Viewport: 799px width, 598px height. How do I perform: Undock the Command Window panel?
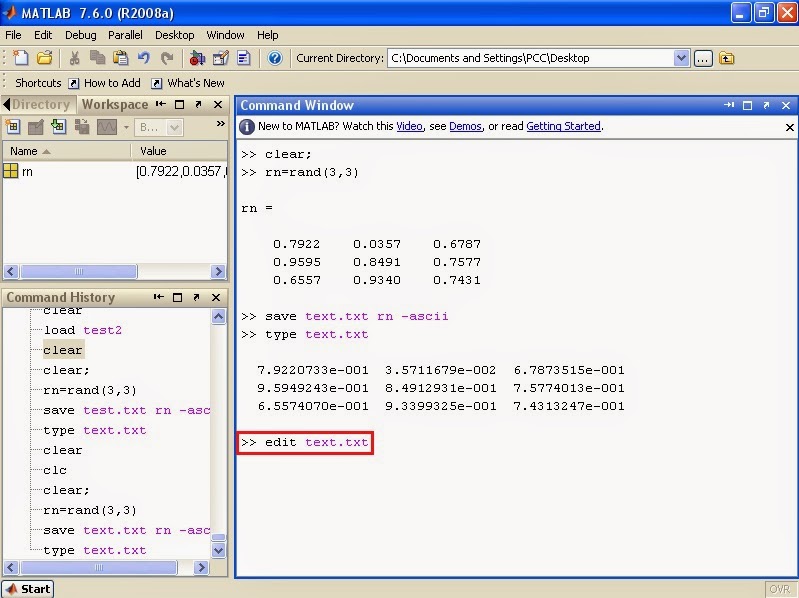pyautogui.click(x=766, y=105)
